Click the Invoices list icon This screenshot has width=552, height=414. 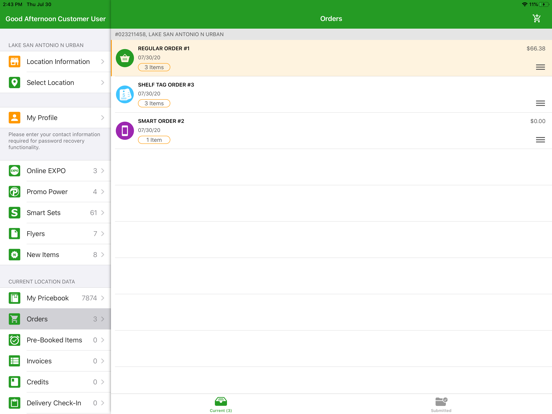[14, 361]
